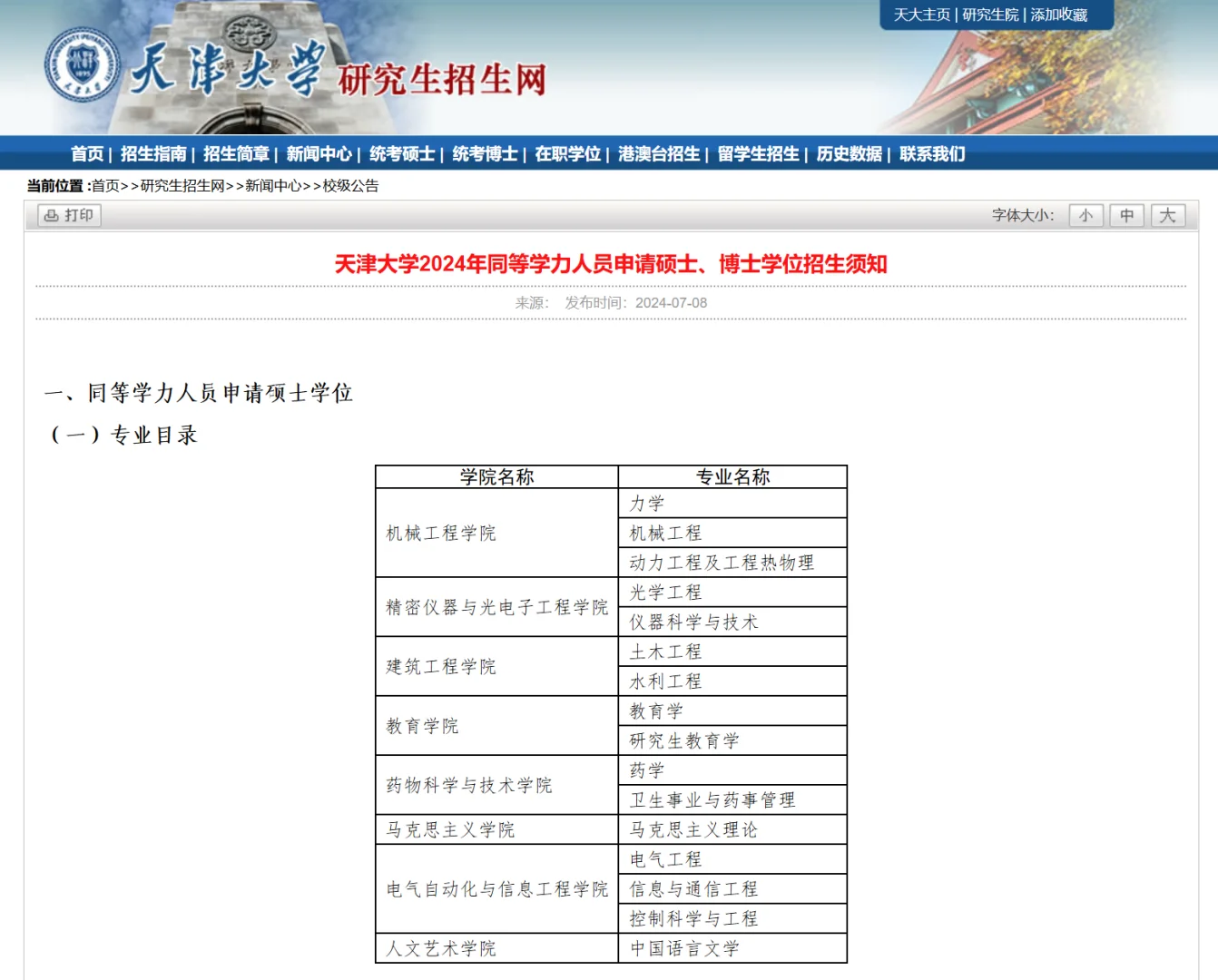Image resolution: width=1218 pixels, height=980 pixels.
Task: Go to 首页 in navigation bar
Action: pos(87,153)
